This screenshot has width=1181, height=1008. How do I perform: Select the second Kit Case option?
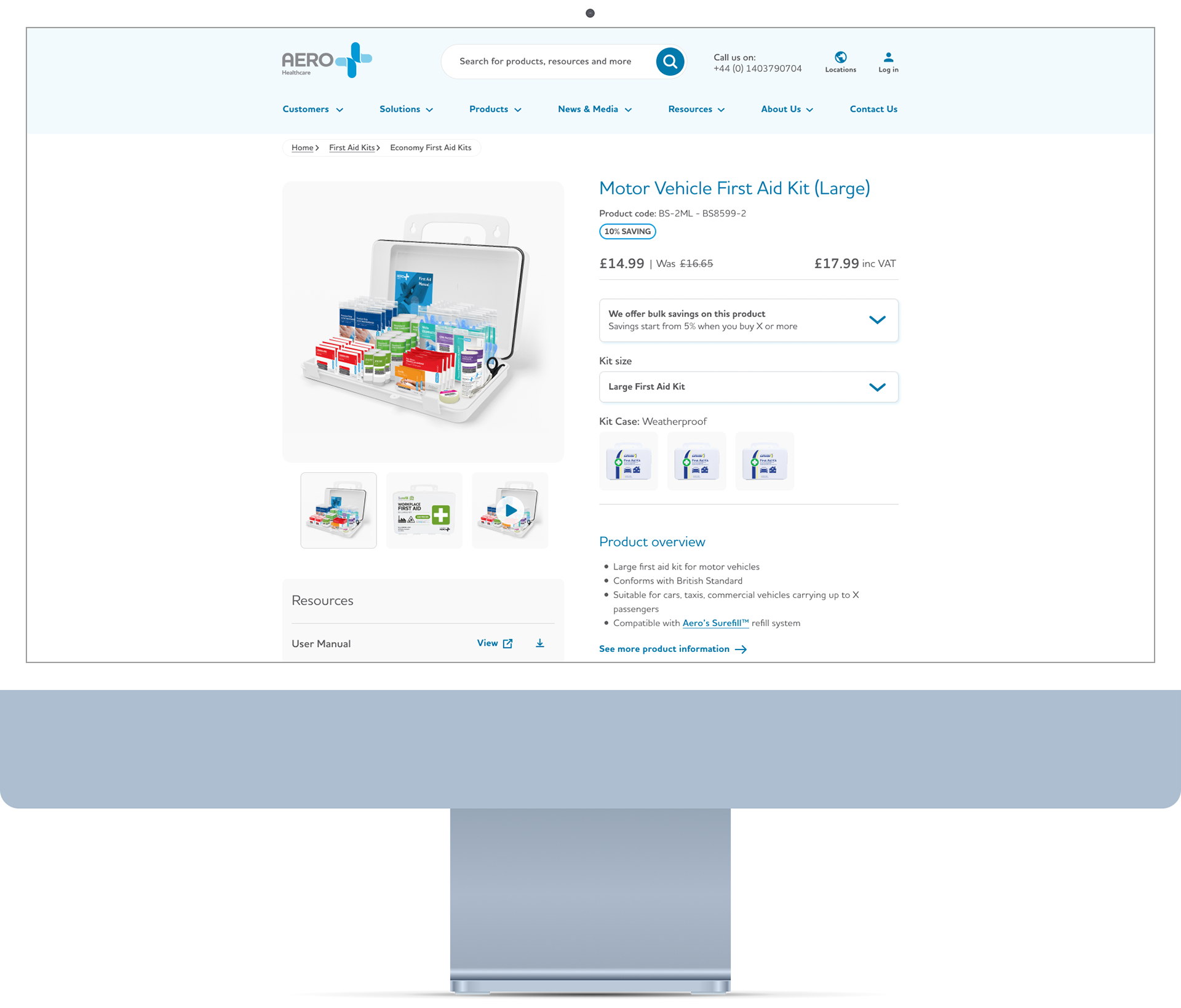coord(696,461)
